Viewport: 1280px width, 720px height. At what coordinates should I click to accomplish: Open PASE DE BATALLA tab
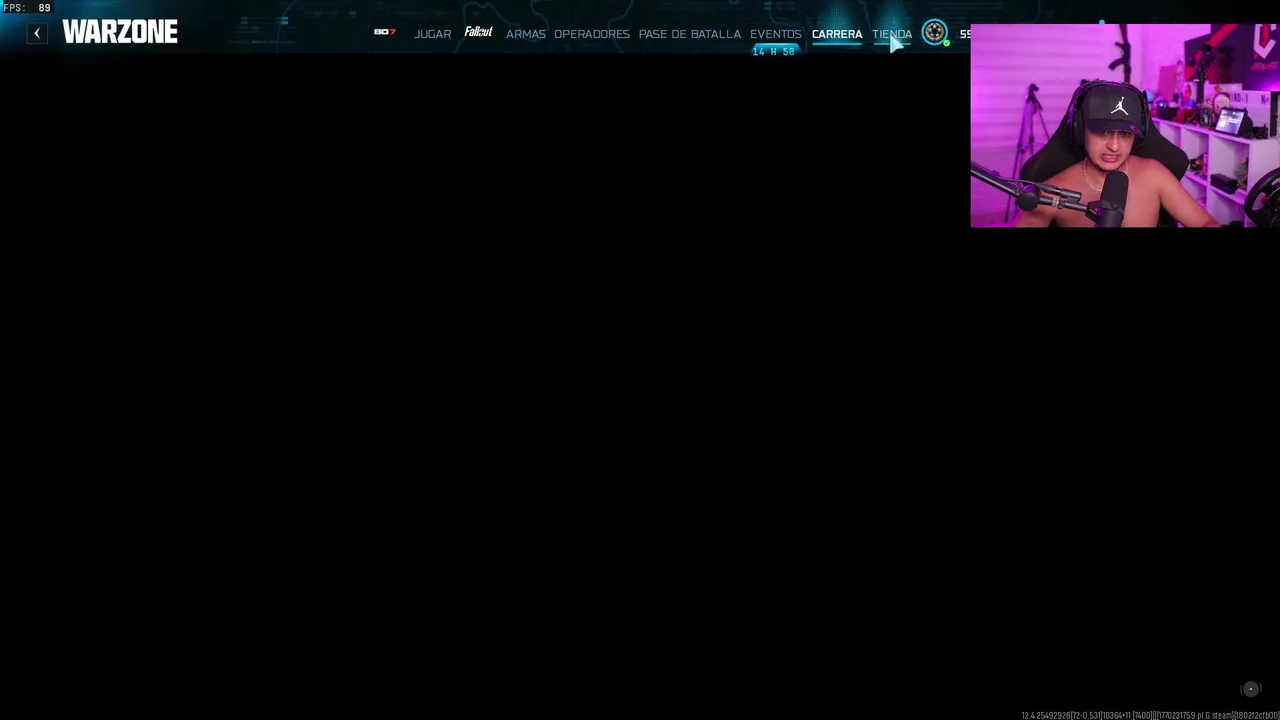coord(690,34)
